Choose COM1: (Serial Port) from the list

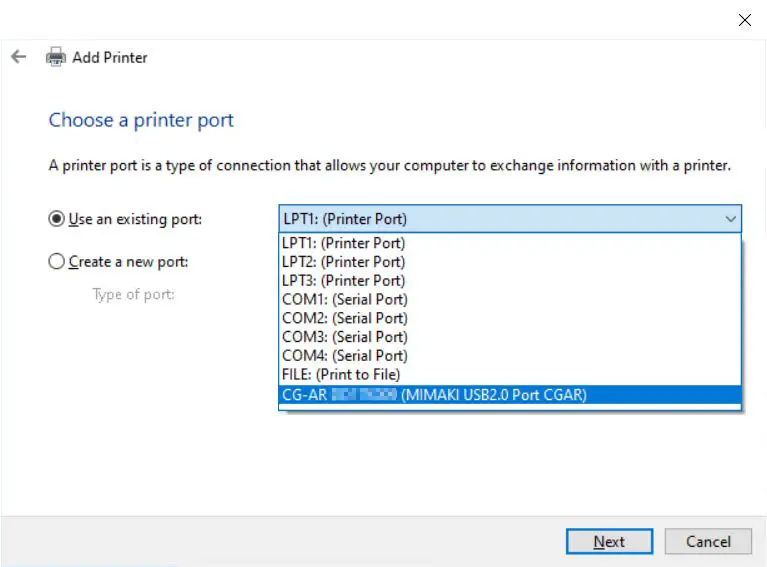point(510,299)
